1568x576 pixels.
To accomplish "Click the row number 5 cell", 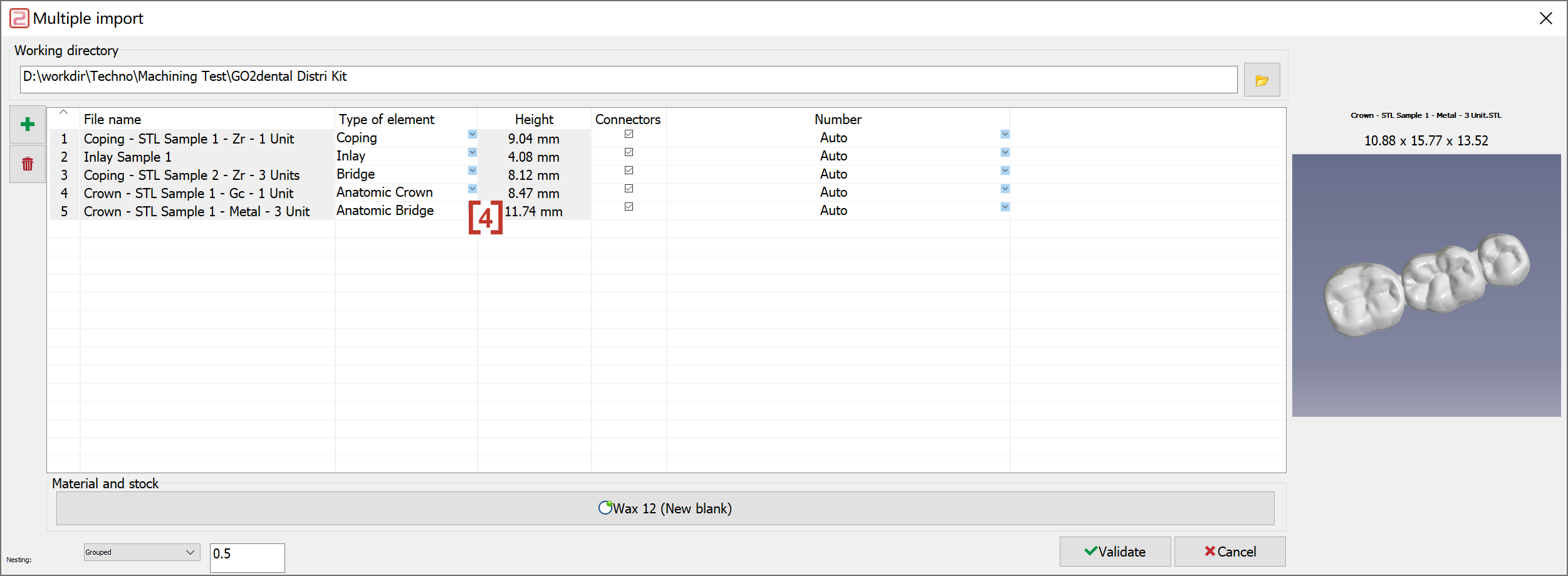I will pos(65,211).
